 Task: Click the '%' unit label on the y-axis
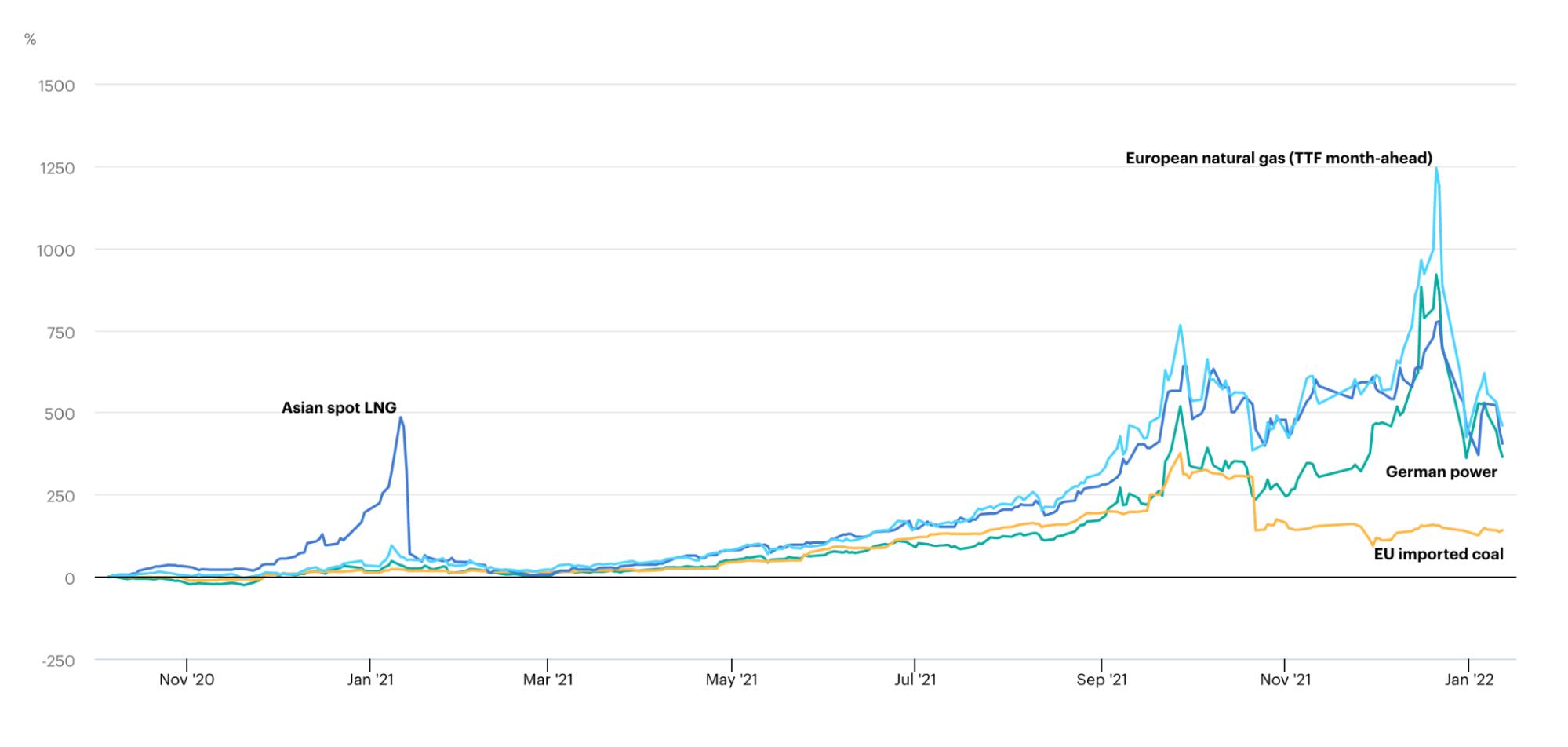point(30,39)
